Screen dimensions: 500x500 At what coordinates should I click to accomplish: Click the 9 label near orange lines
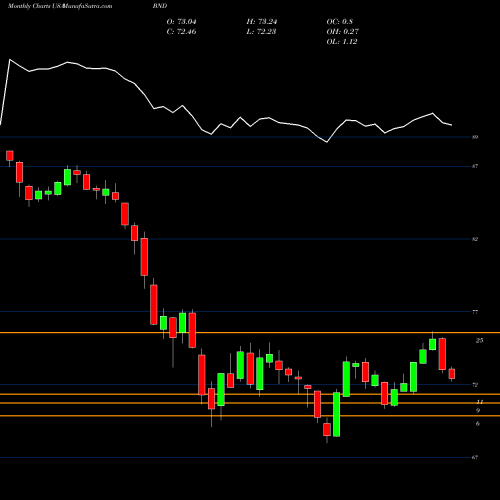[478, 410]
